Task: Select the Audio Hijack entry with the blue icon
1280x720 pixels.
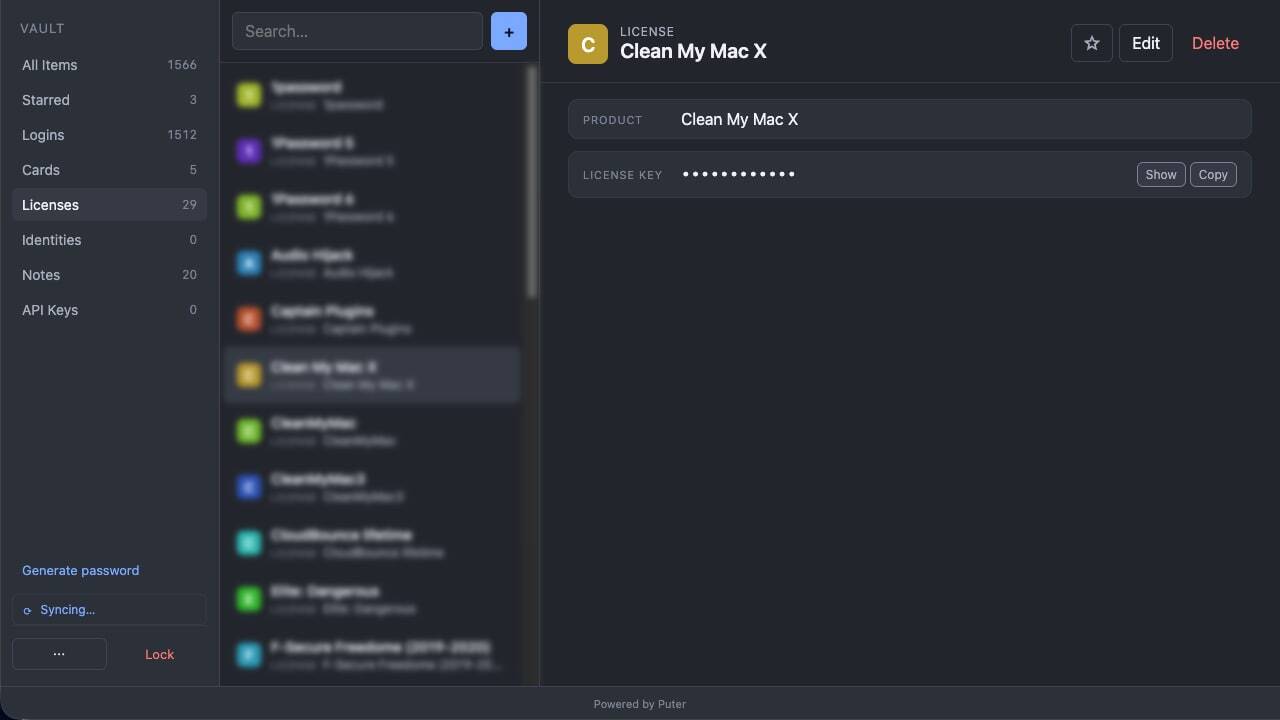Action: (372, 263)
